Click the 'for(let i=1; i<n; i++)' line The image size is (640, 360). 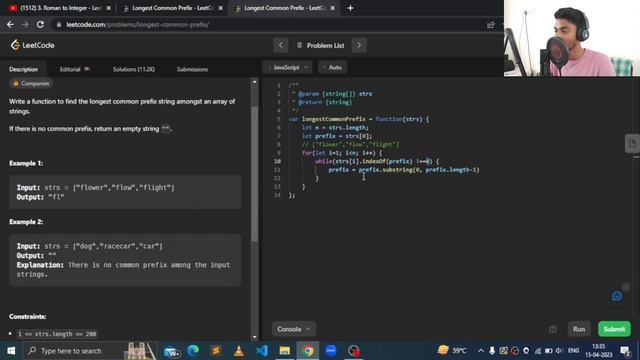(x=342, y=153)
